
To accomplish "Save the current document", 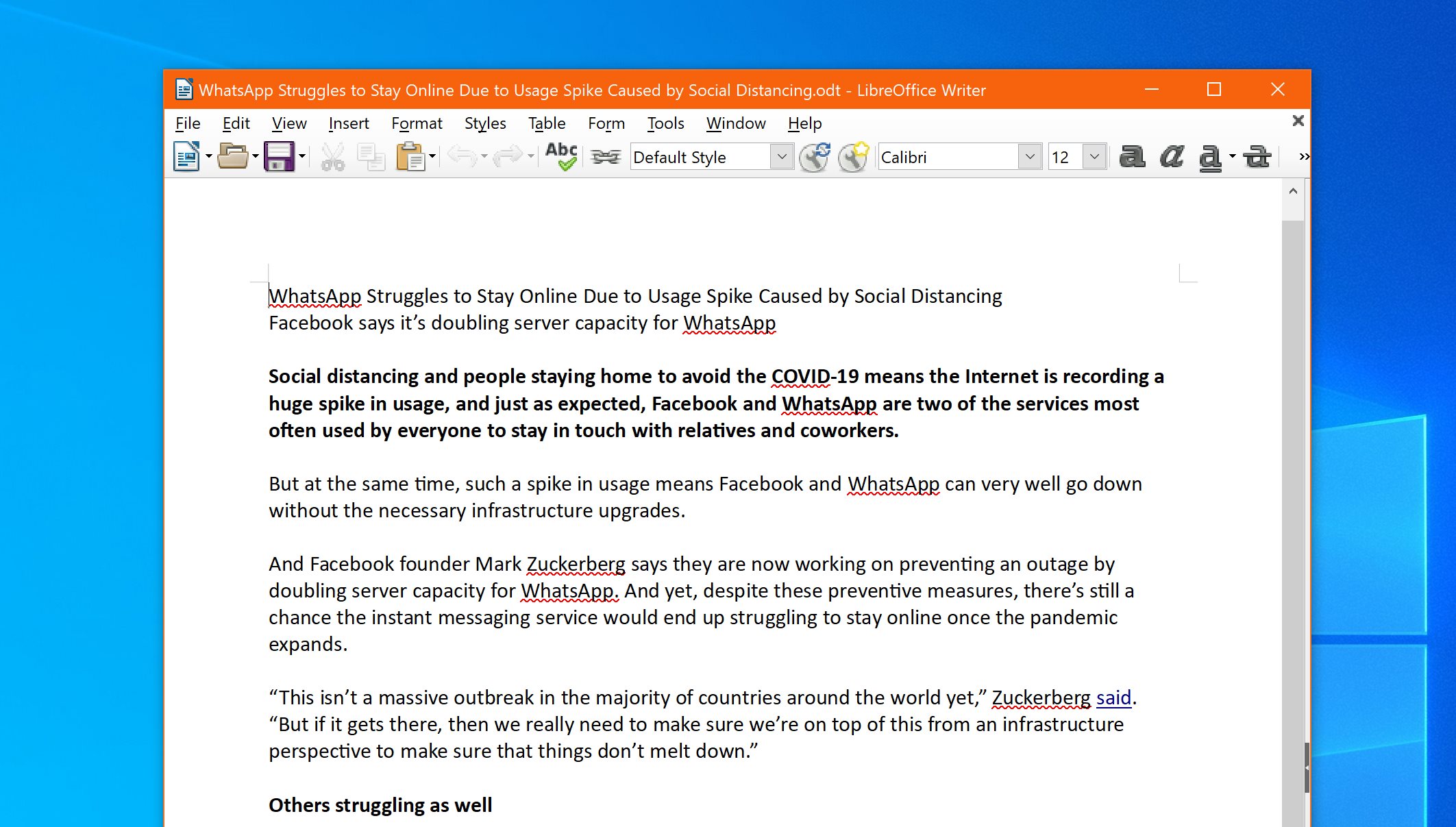I will point(280,156).
